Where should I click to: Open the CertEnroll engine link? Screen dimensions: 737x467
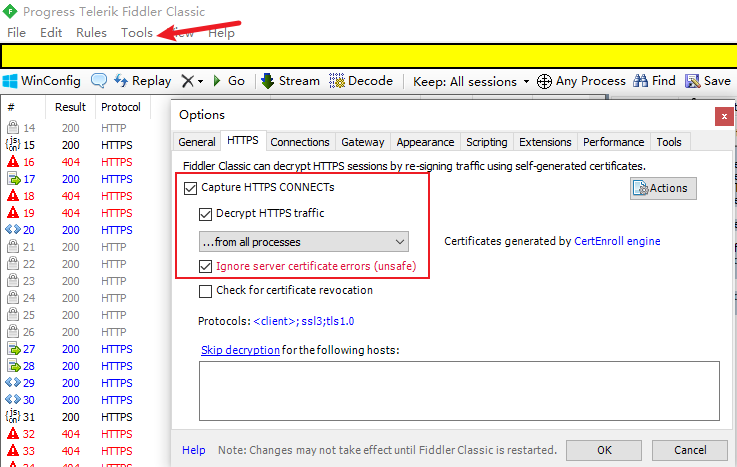click(x=617, y=241)
